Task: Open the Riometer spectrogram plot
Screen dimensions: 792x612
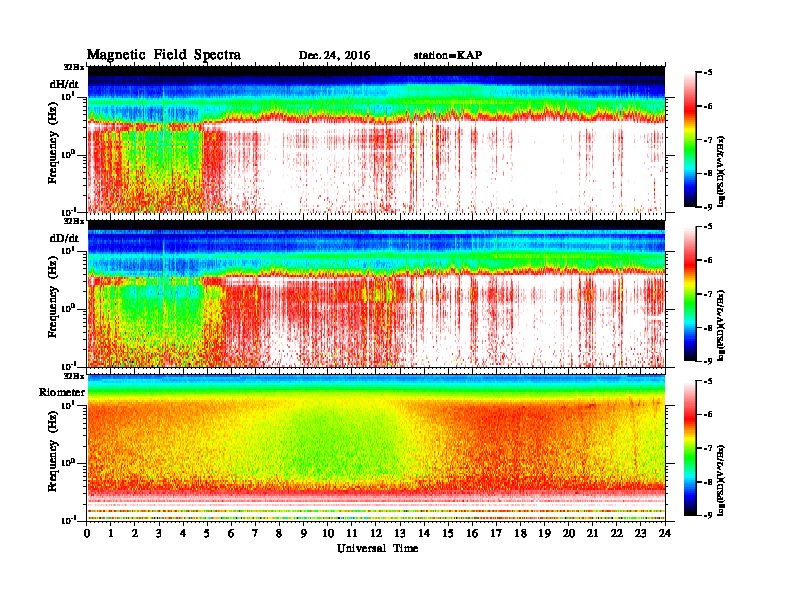Action: (x=376, y=448)
